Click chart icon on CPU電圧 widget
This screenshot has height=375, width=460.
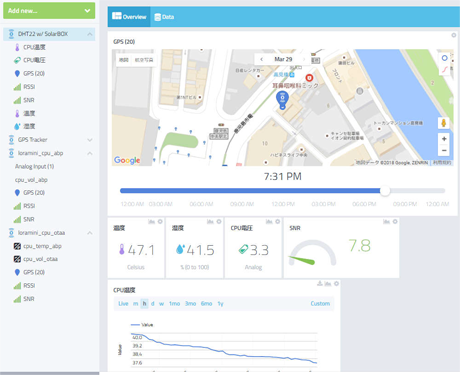[269, 222]
